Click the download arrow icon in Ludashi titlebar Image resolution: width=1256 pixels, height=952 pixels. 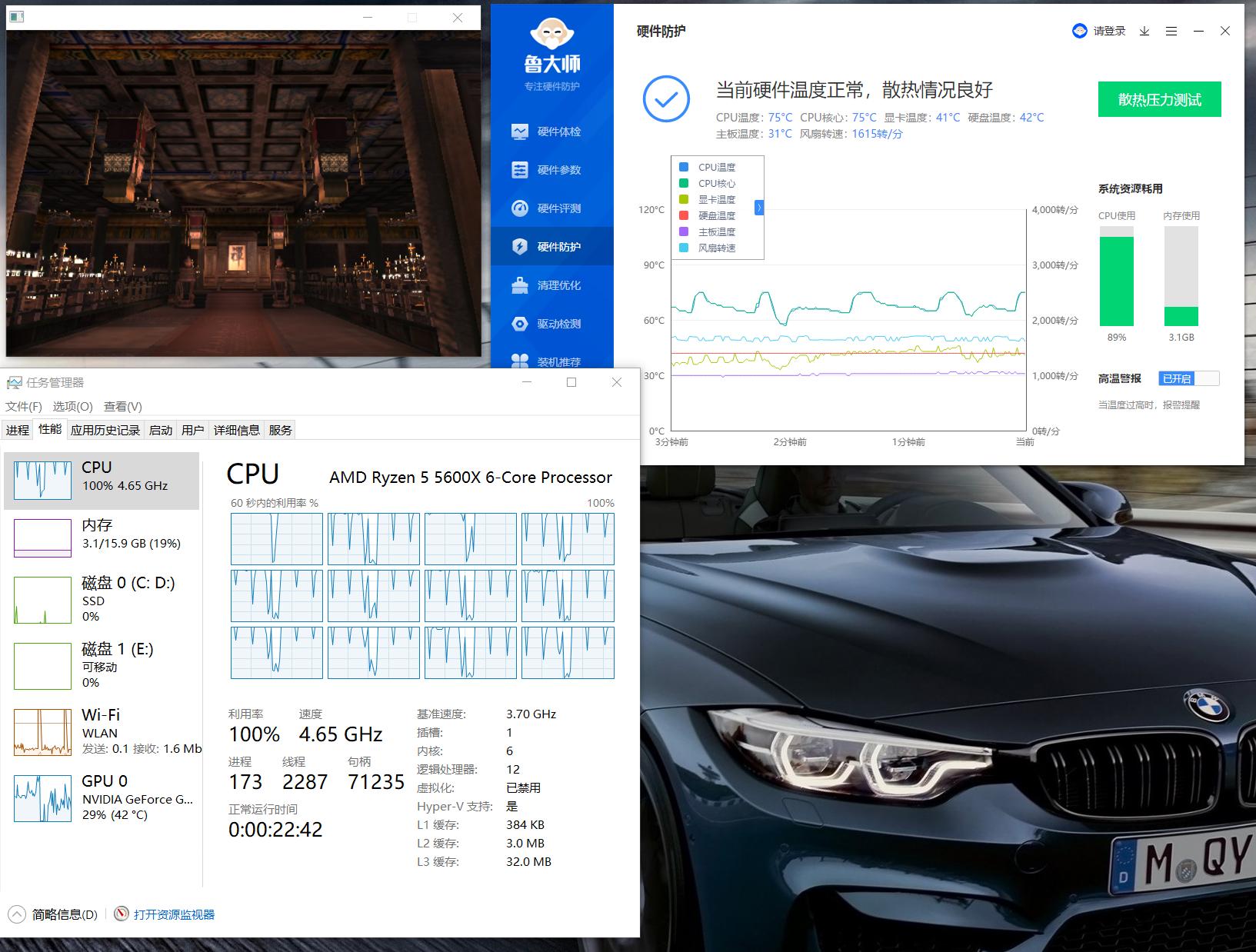[1144, 31]
